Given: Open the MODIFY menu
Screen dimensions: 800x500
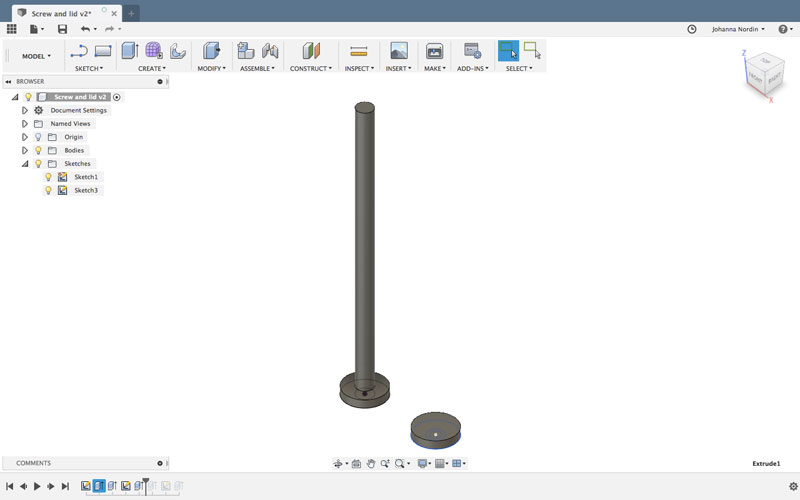Looking at the screenshot, I should (x=211, y=68).
